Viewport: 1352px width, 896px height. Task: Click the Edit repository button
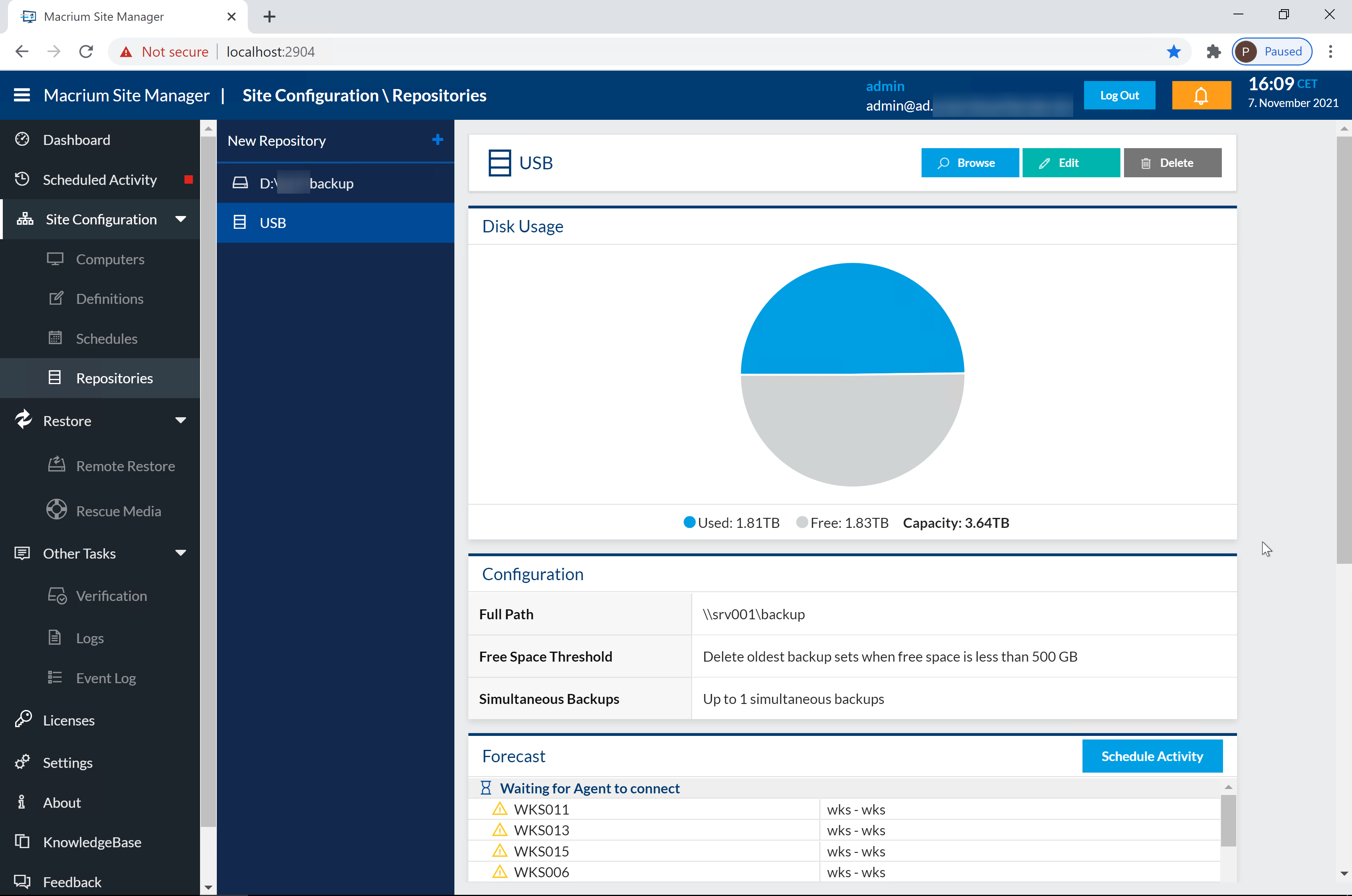coord(1070,163)
